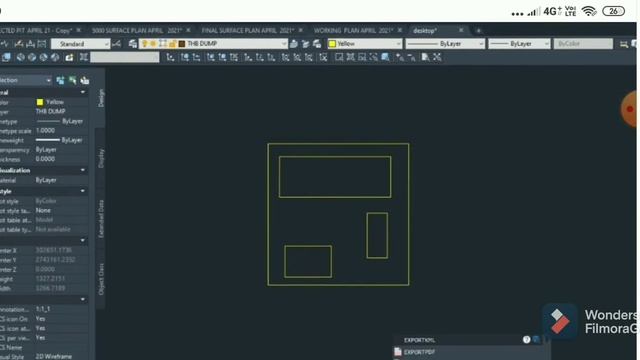Switch to the WORKING PLAN APRIL 2021 tab
The image size is (640, 360).
click(353, 31)
